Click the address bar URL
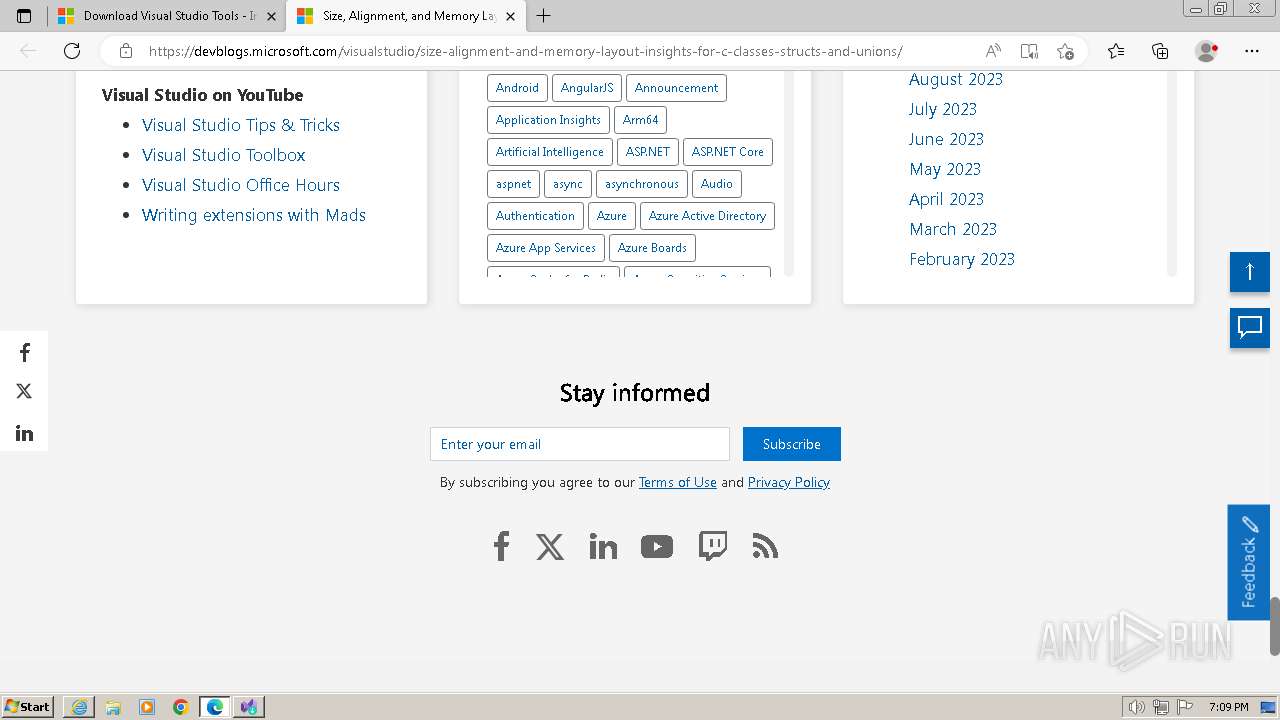Image resolution: width=1280 pixels, height=720 pixels. 526,51
